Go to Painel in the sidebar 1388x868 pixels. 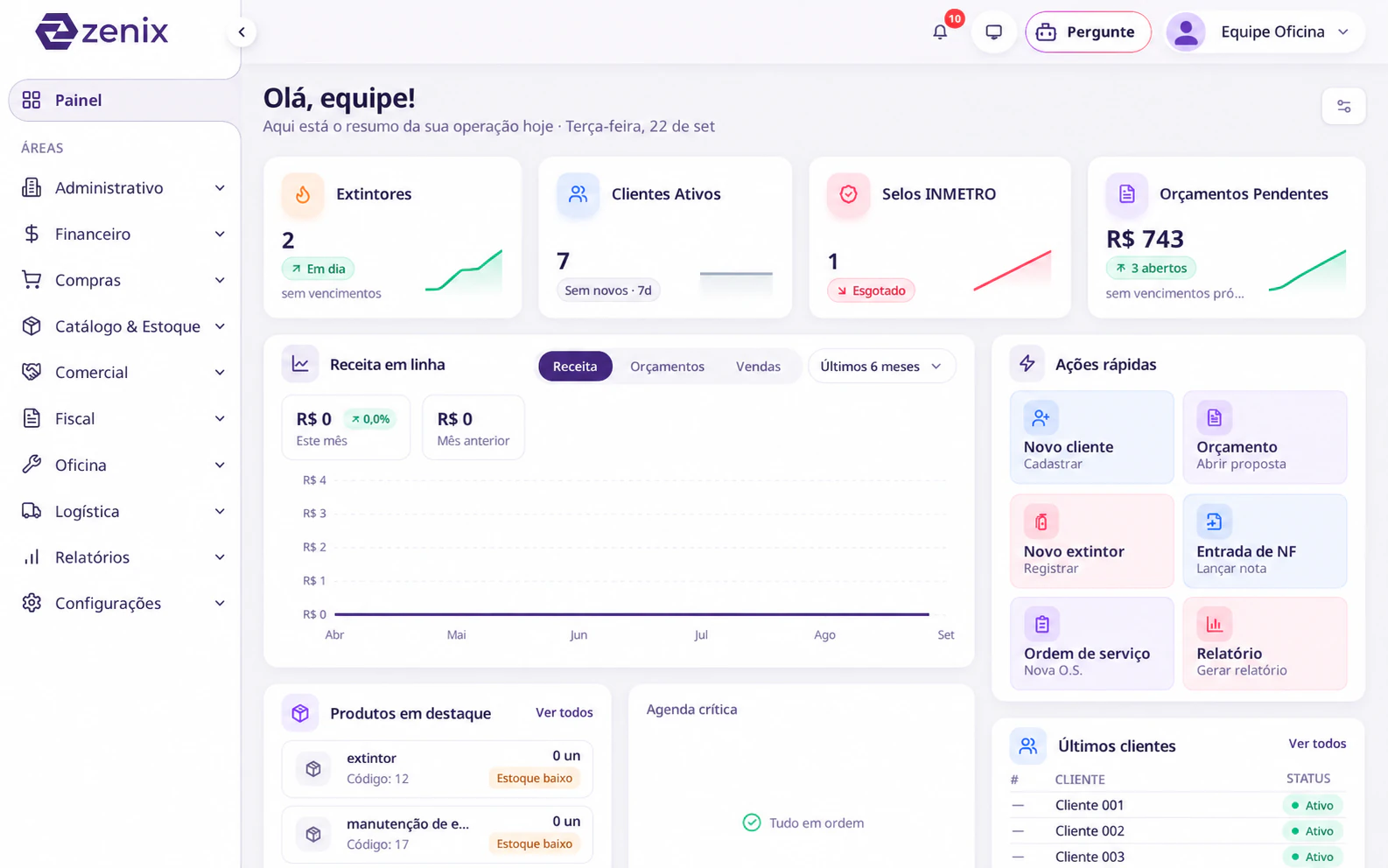[x=123, y=101]
